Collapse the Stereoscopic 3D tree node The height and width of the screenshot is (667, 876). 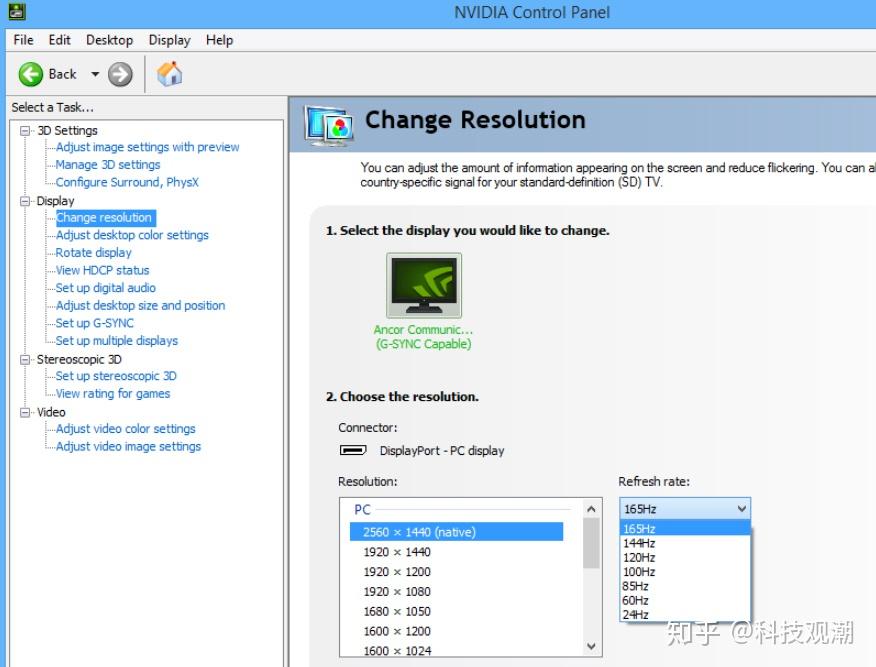(25, 360)
